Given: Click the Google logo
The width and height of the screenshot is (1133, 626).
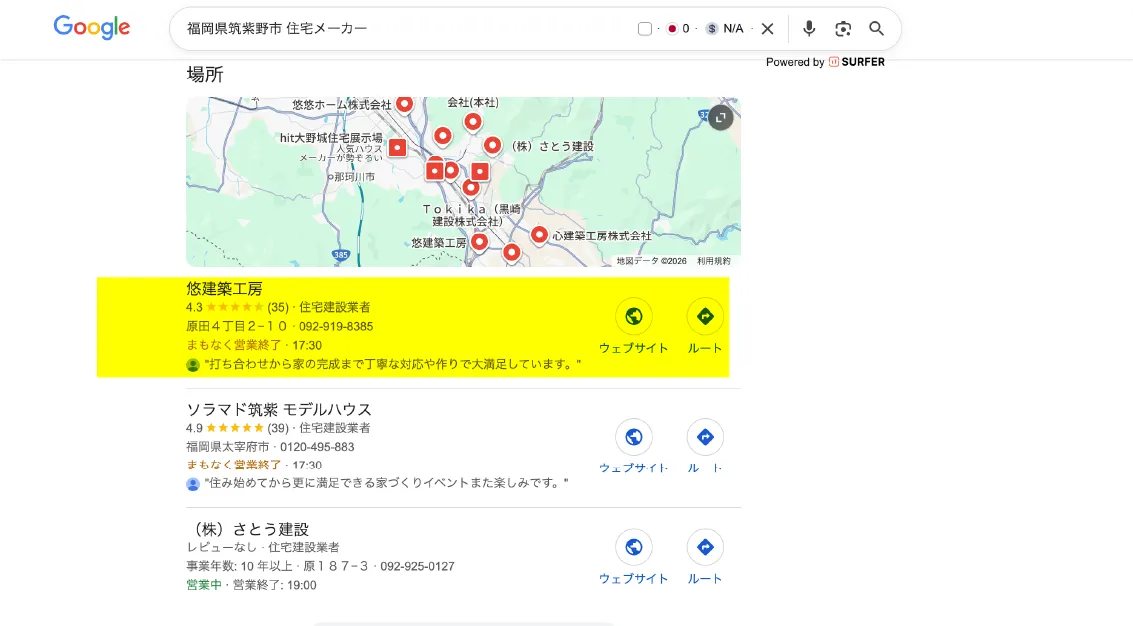Looking at the screenshot, I should tap(91, 28).
